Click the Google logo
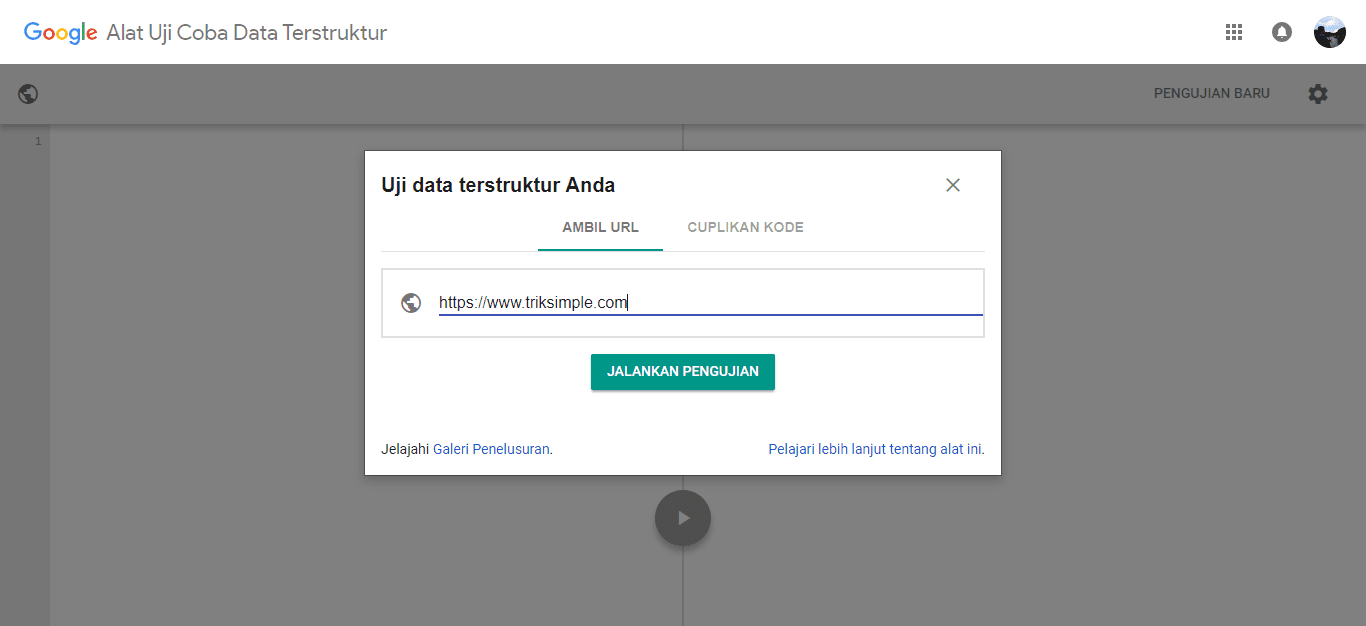The image size is (1366, 626). coord(60,32)
